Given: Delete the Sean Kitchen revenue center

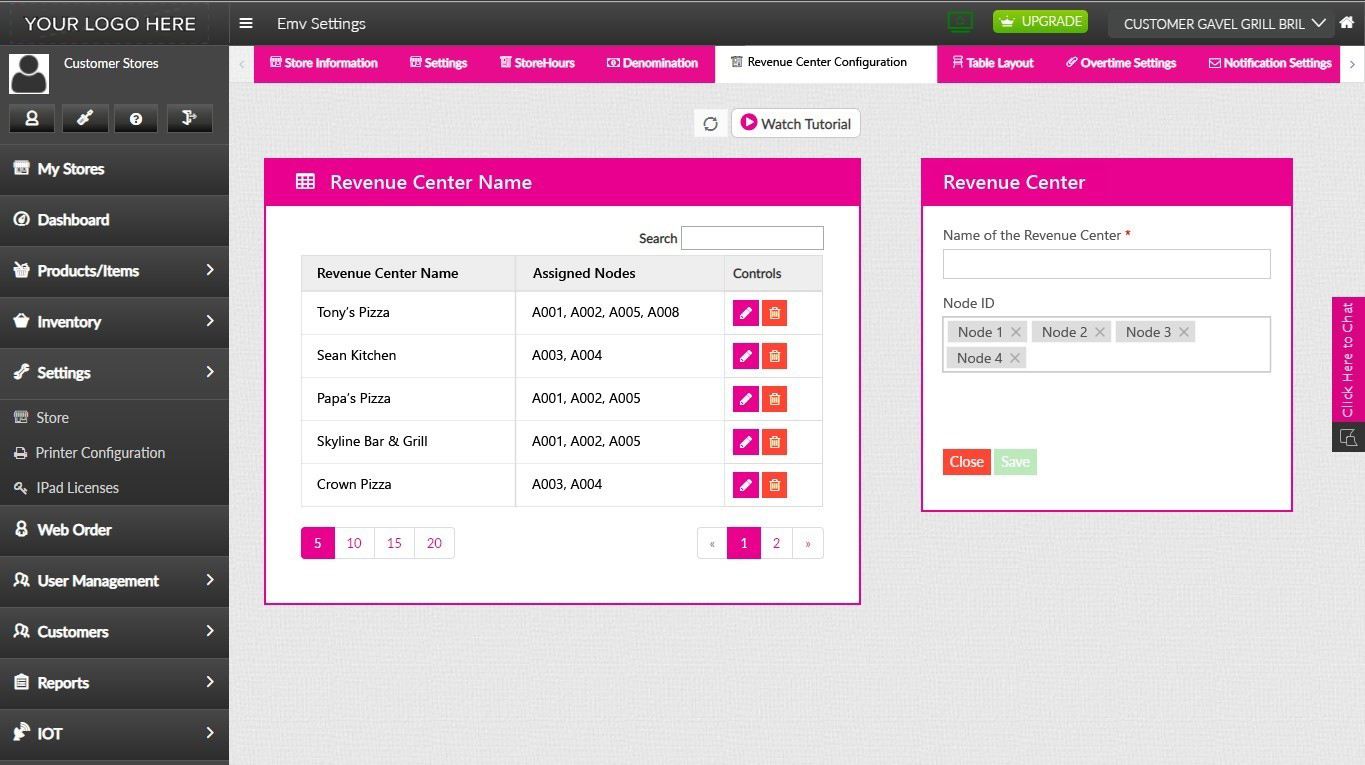Looking at the screenshot, I should pos(774,356).
